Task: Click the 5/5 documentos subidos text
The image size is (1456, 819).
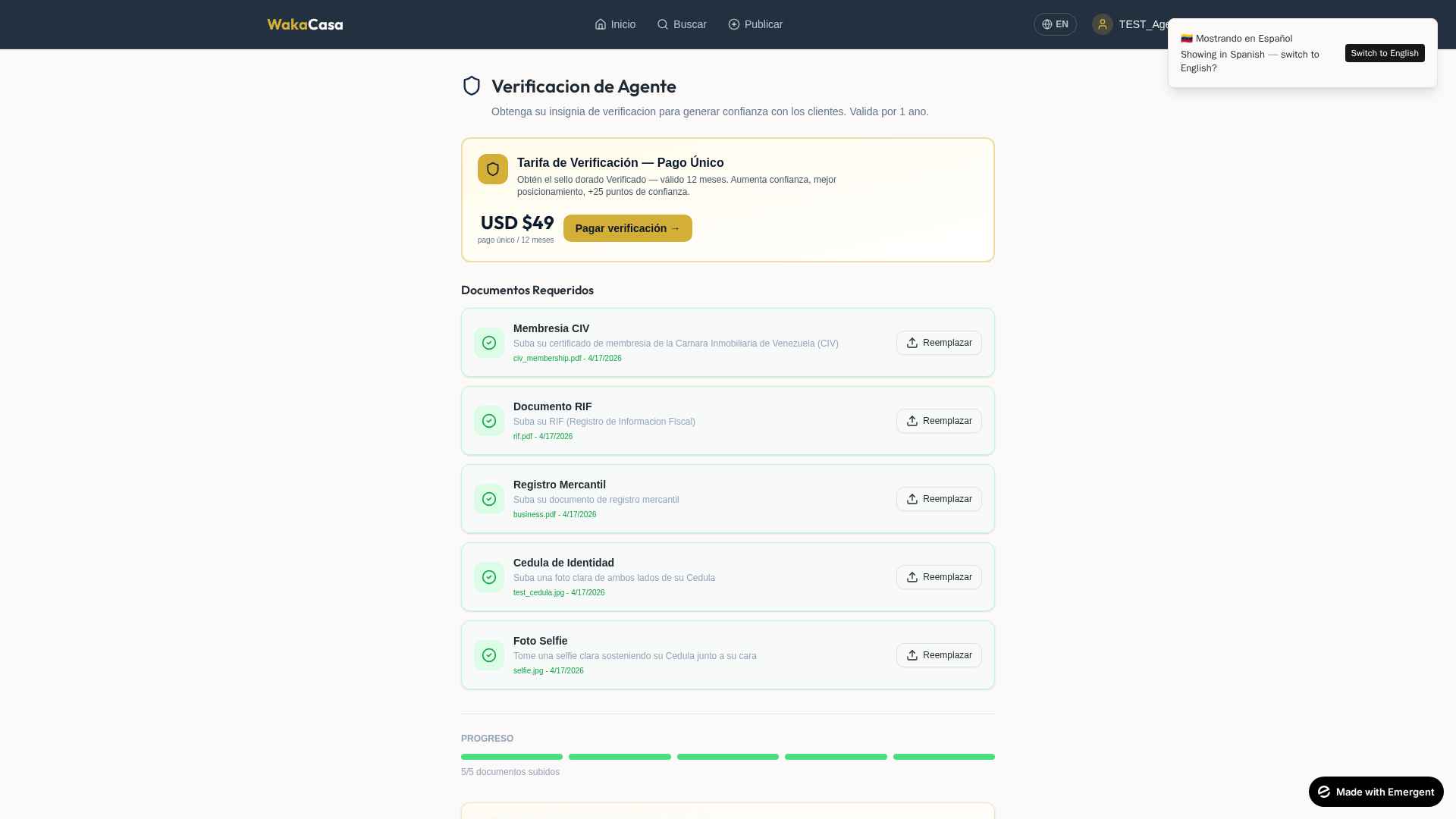Action: click(x=510, y=772)
